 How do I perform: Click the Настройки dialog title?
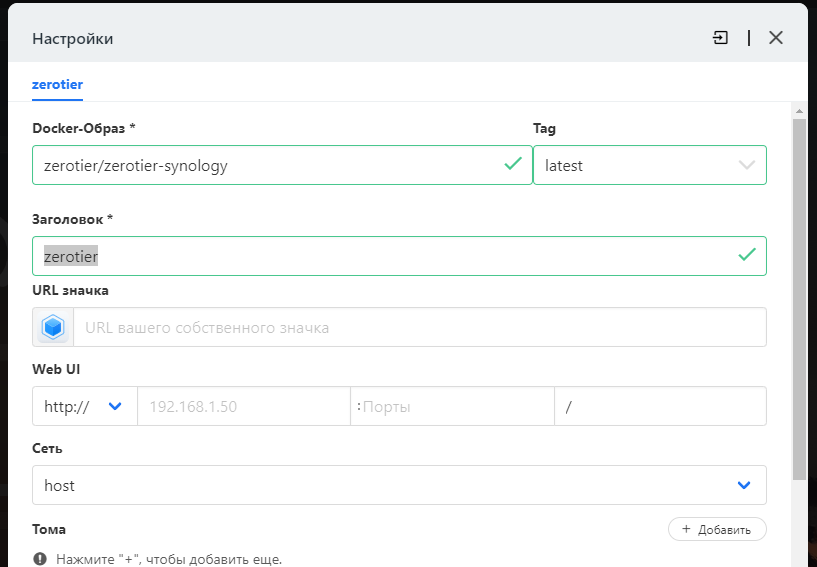click(72, 39)
